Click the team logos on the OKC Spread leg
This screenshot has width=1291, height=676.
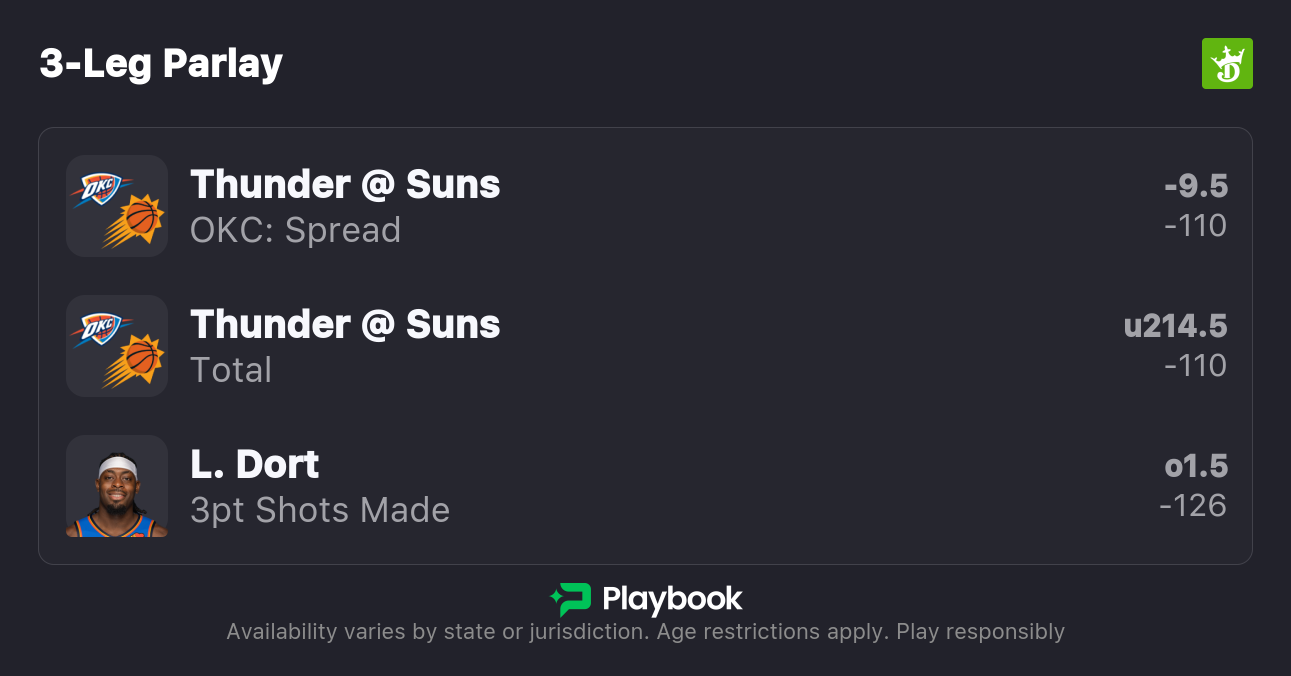117,206
